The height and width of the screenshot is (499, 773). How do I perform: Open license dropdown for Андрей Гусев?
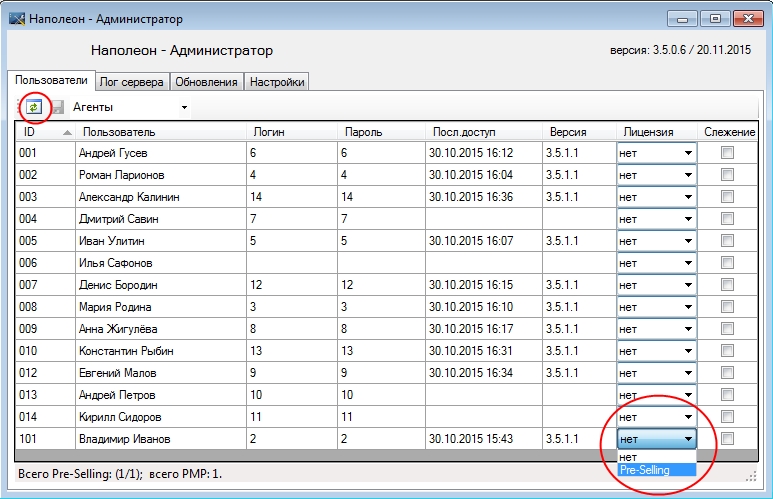[688, 153]
